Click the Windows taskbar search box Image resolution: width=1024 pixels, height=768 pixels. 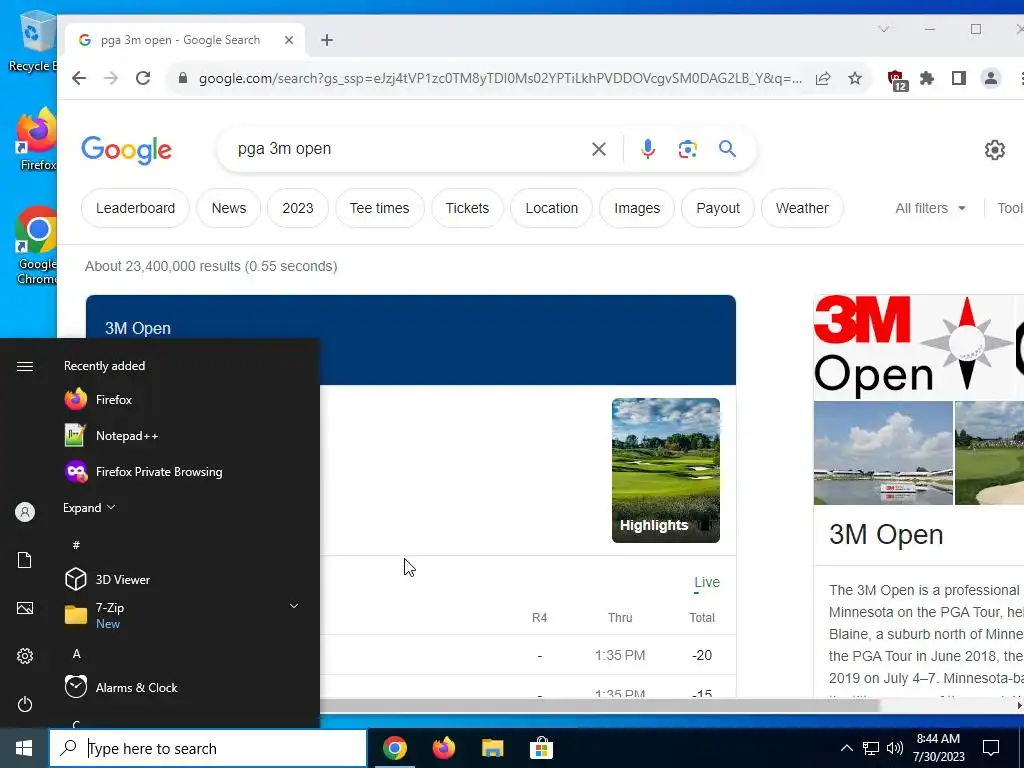coord(208,748)
